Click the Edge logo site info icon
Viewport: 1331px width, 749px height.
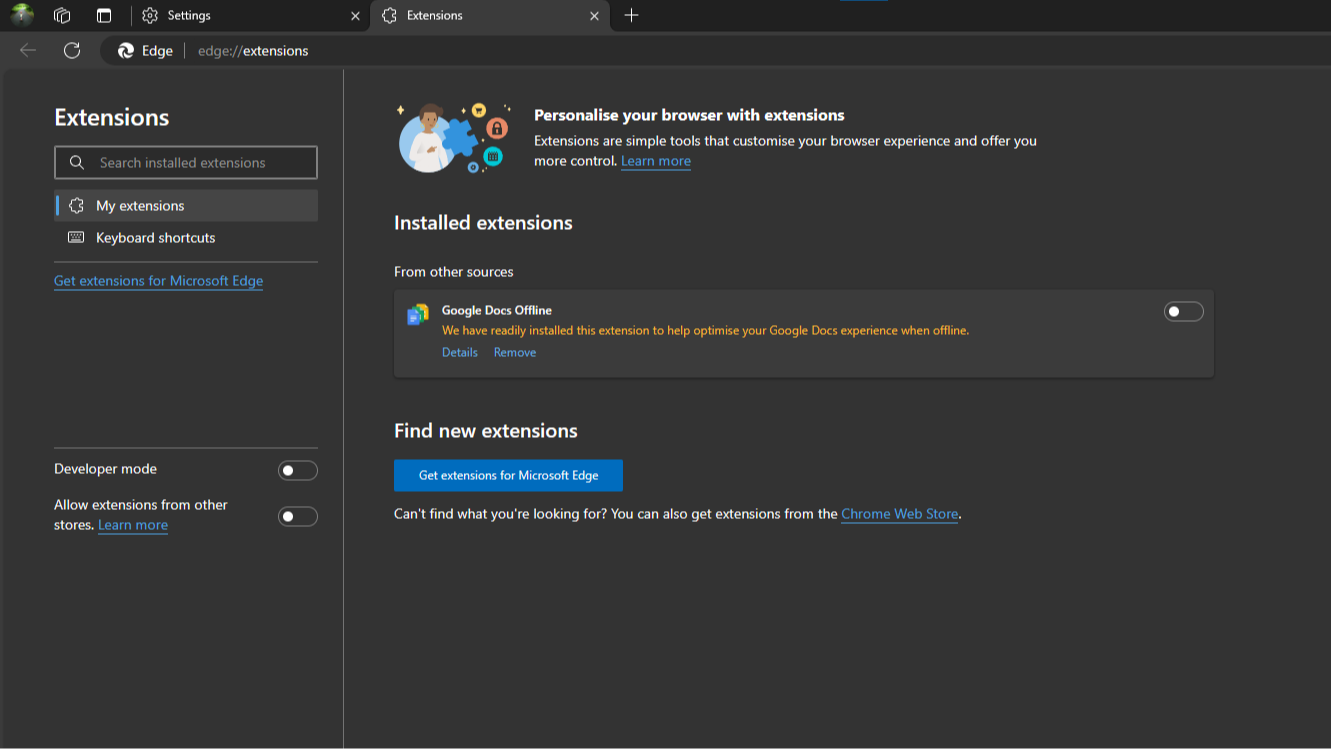(x=126, y=51)
